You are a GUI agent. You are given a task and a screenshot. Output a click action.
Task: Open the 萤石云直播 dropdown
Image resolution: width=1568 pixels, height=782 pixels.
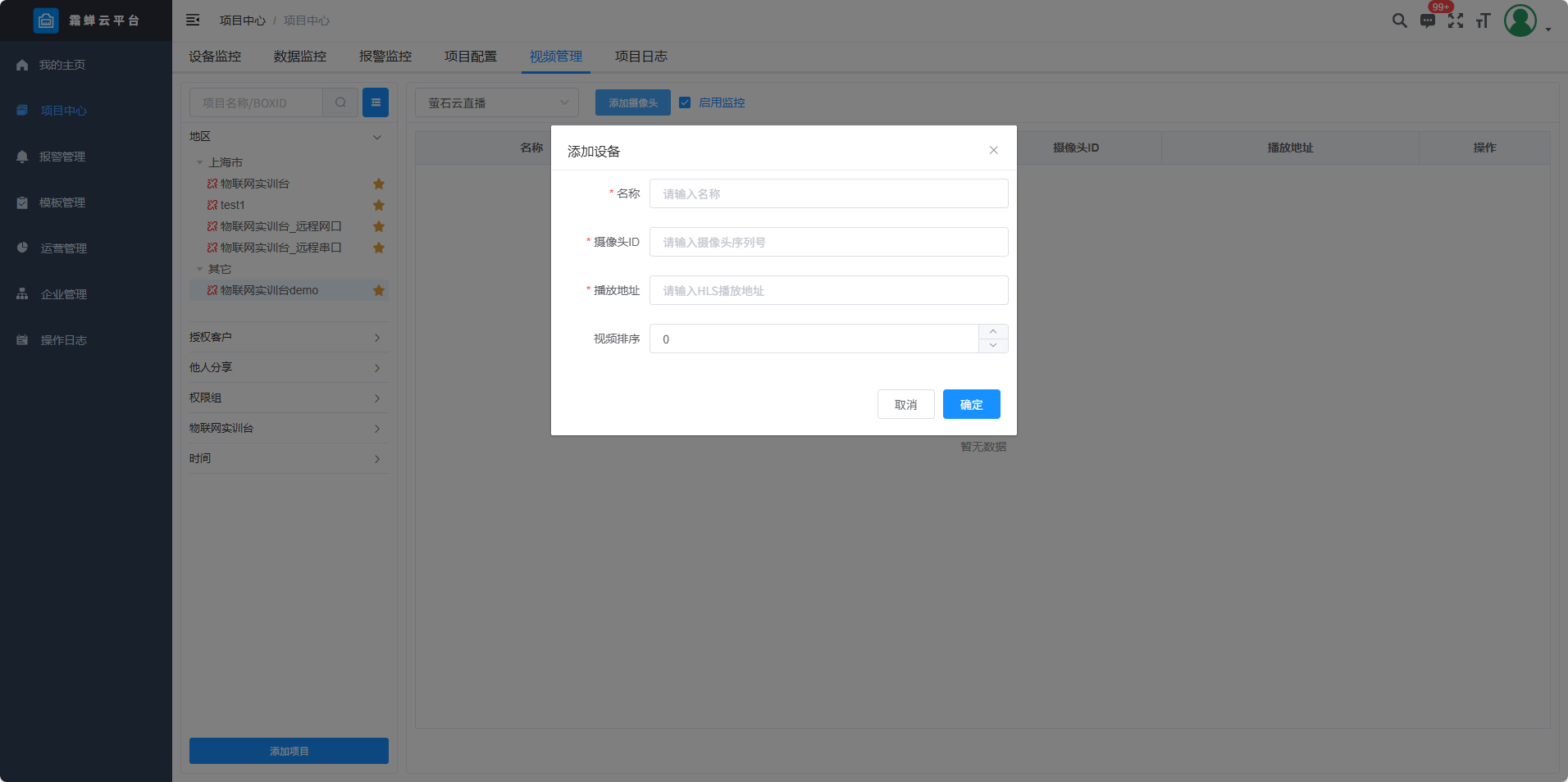coord(497,102)
